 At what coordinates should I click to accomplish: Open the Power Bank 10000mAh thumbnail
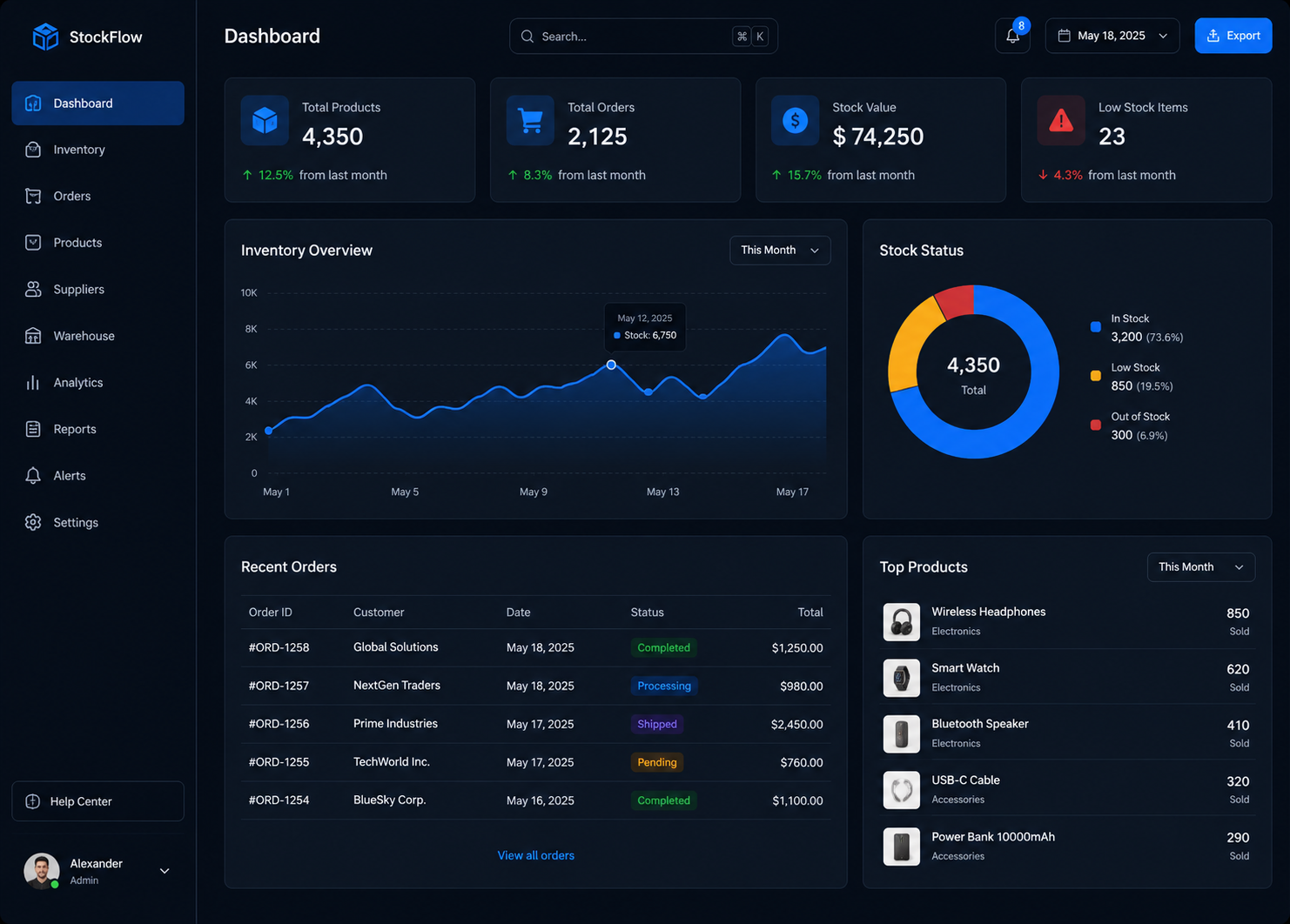pyautogui.click(x=901, y=847)
